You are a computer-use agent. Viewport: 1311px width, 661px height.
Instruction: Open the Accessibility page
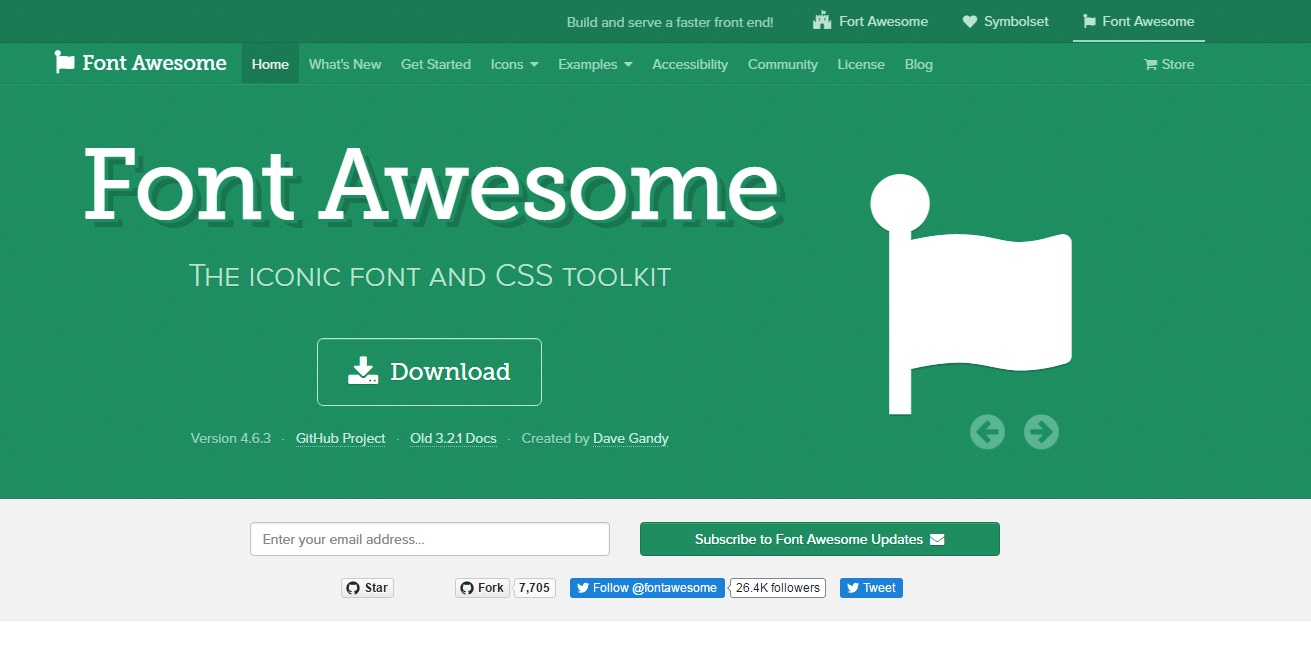(x=690, y=64)
